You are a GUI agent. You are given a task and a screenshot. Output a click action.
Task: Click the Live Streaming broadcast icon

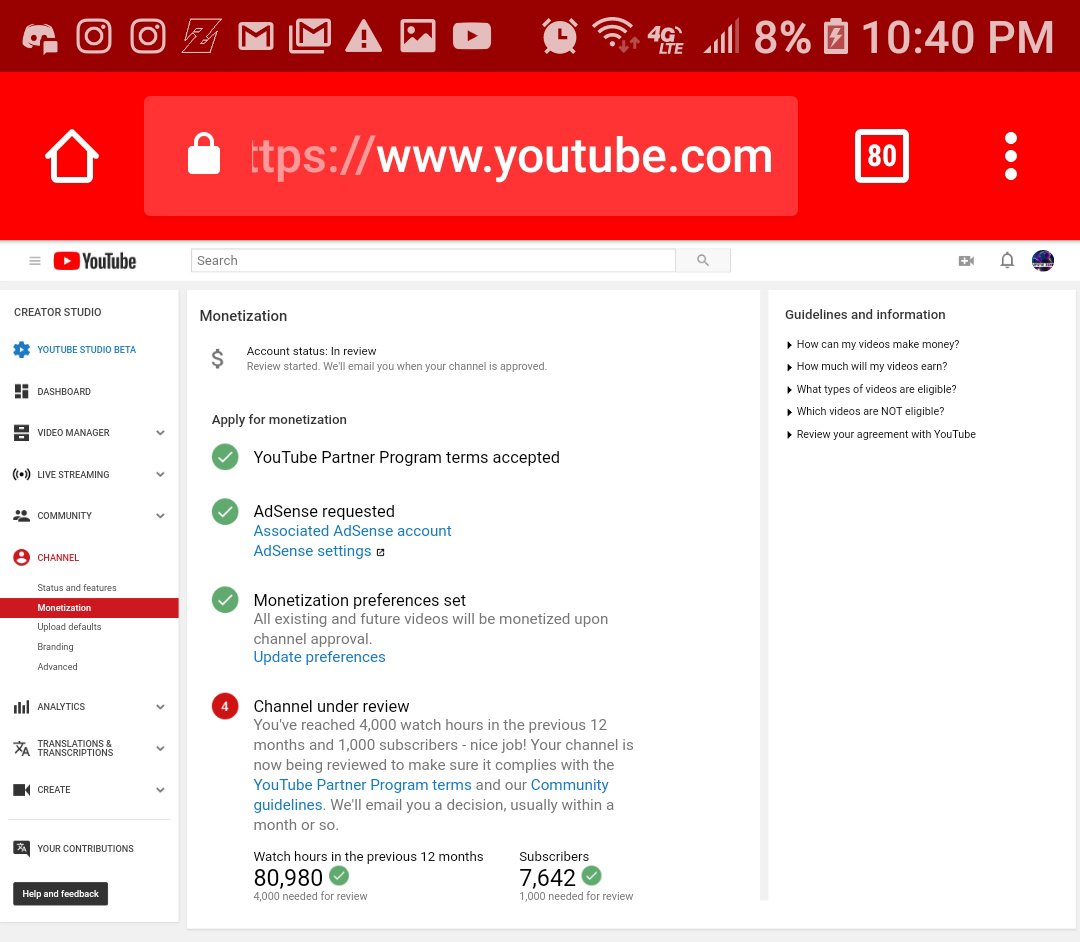(x=21, y=474)
